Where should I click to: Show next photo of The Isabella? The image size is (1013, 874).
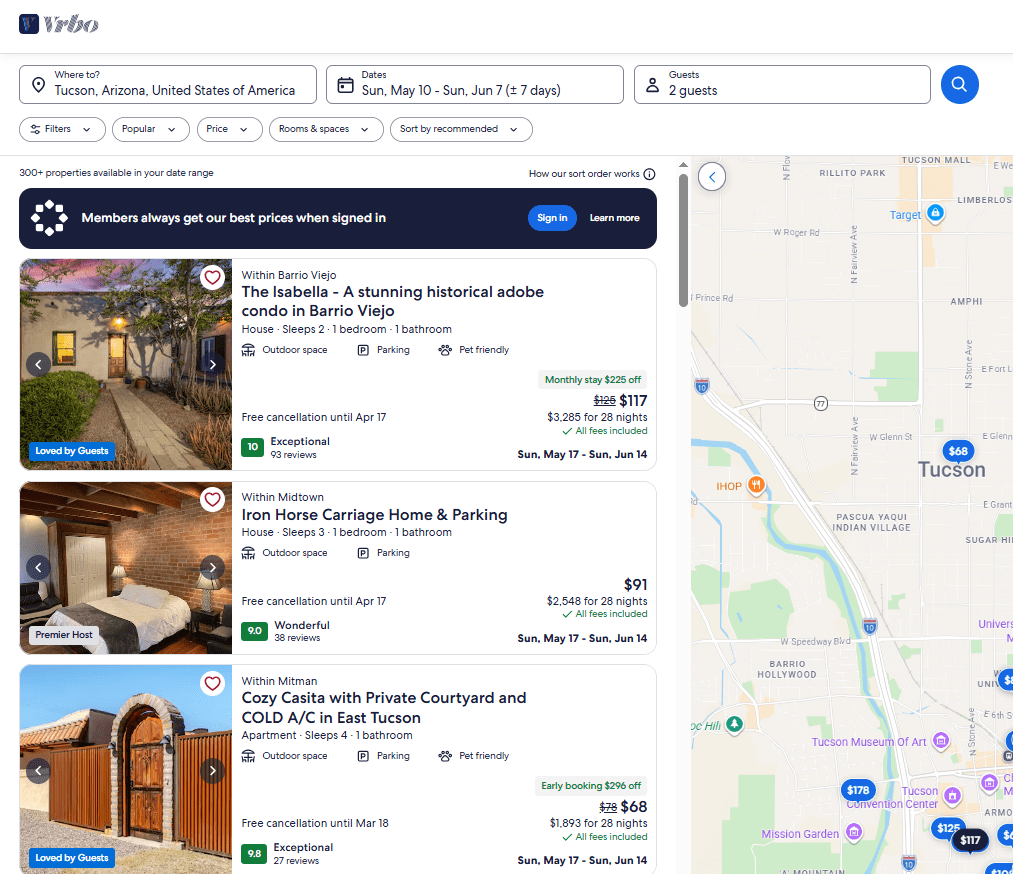coord(212,364)
